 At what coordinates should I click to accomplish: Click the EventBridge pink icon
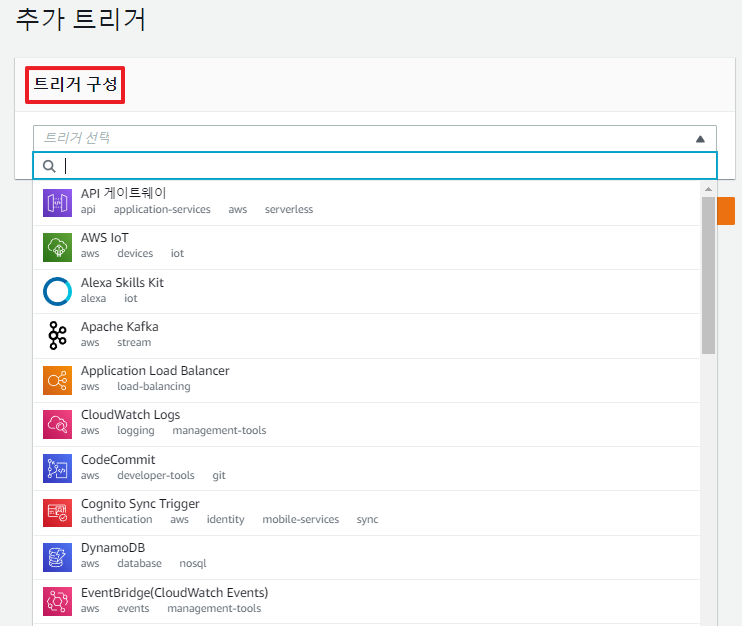coord(57,601)
